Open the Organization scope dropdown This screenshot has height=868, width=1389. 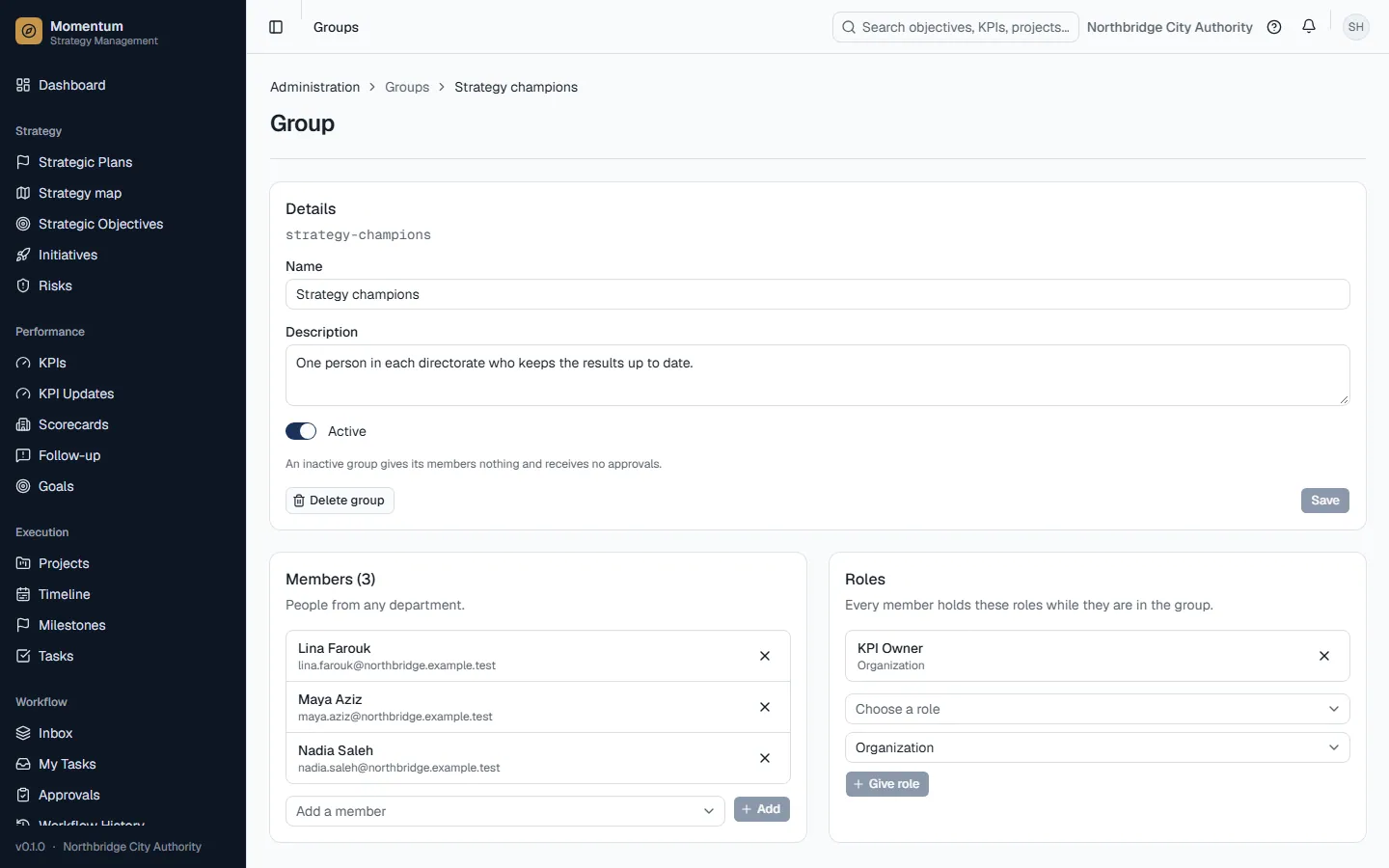point(1098,747)
